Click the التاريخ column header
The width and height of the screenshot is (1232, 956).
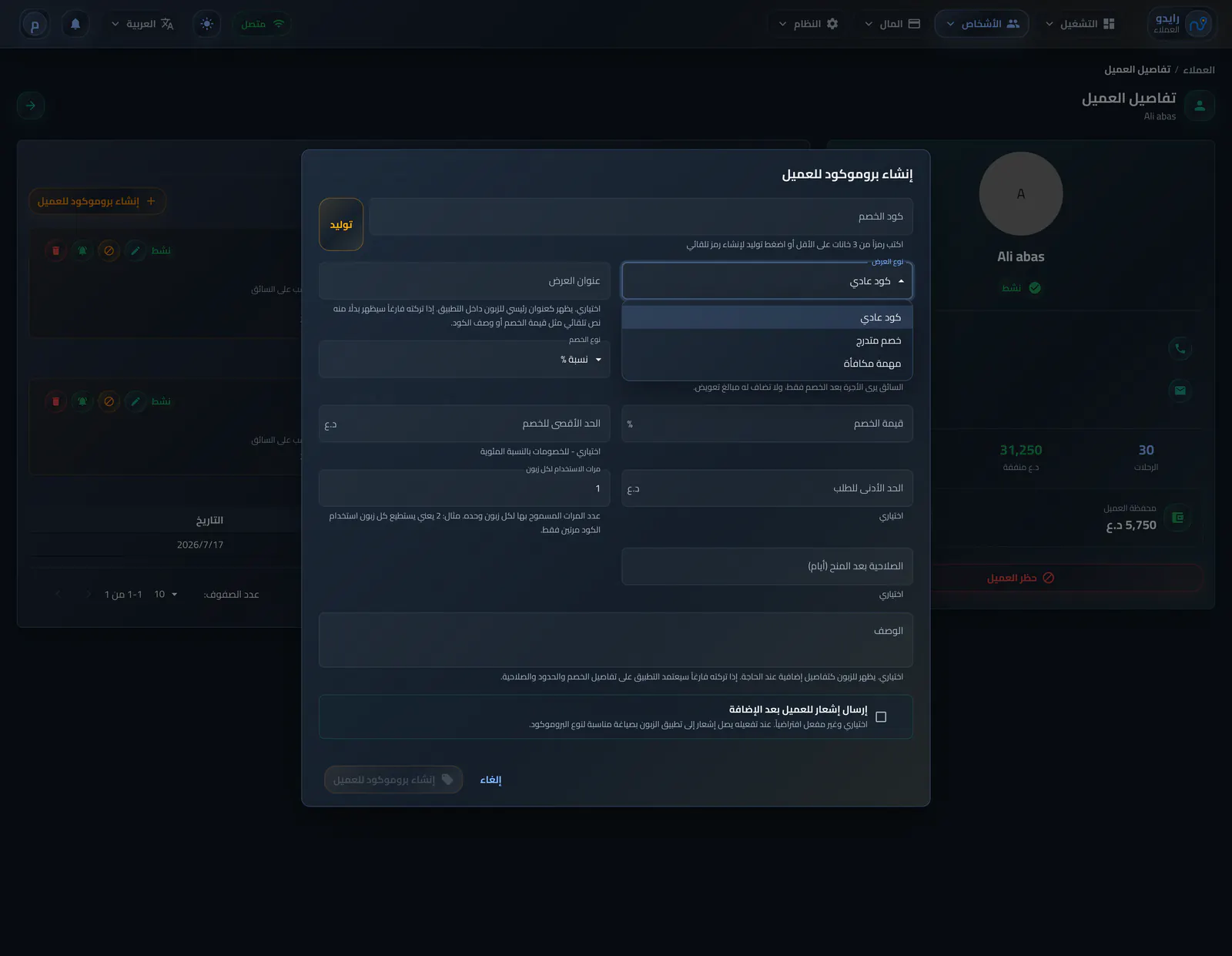[209, 521]
